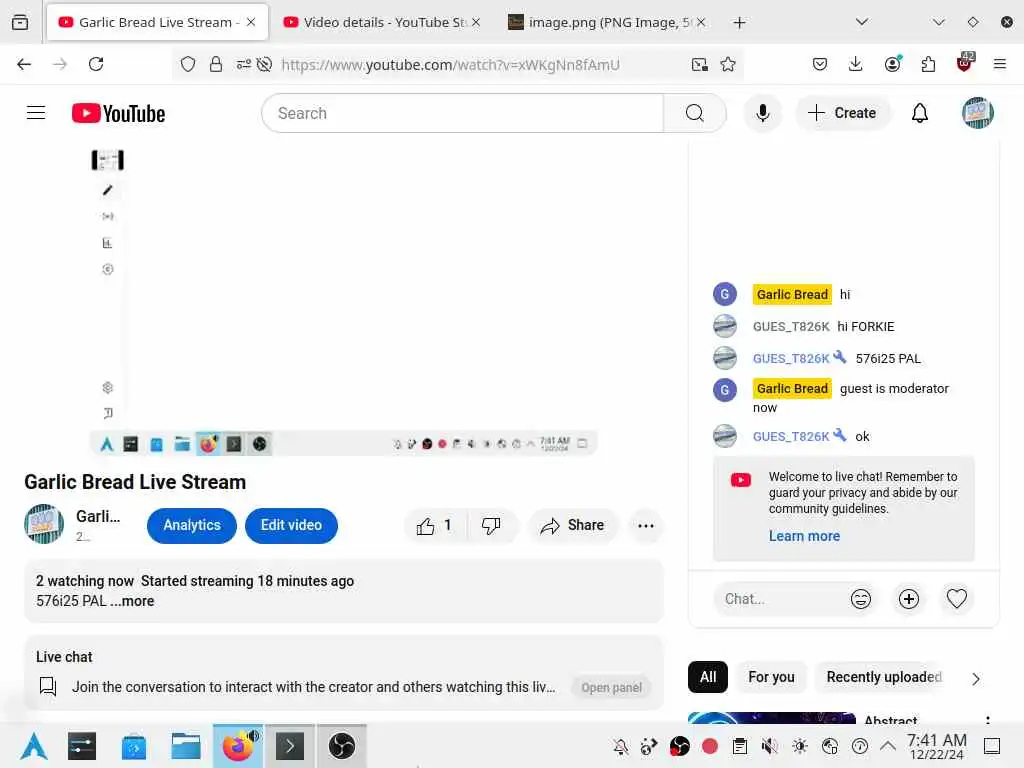Image resolution: width=1024 pixels, height=768 pixels.
Task: Click the Create button
Action: (x=841, y=113)
